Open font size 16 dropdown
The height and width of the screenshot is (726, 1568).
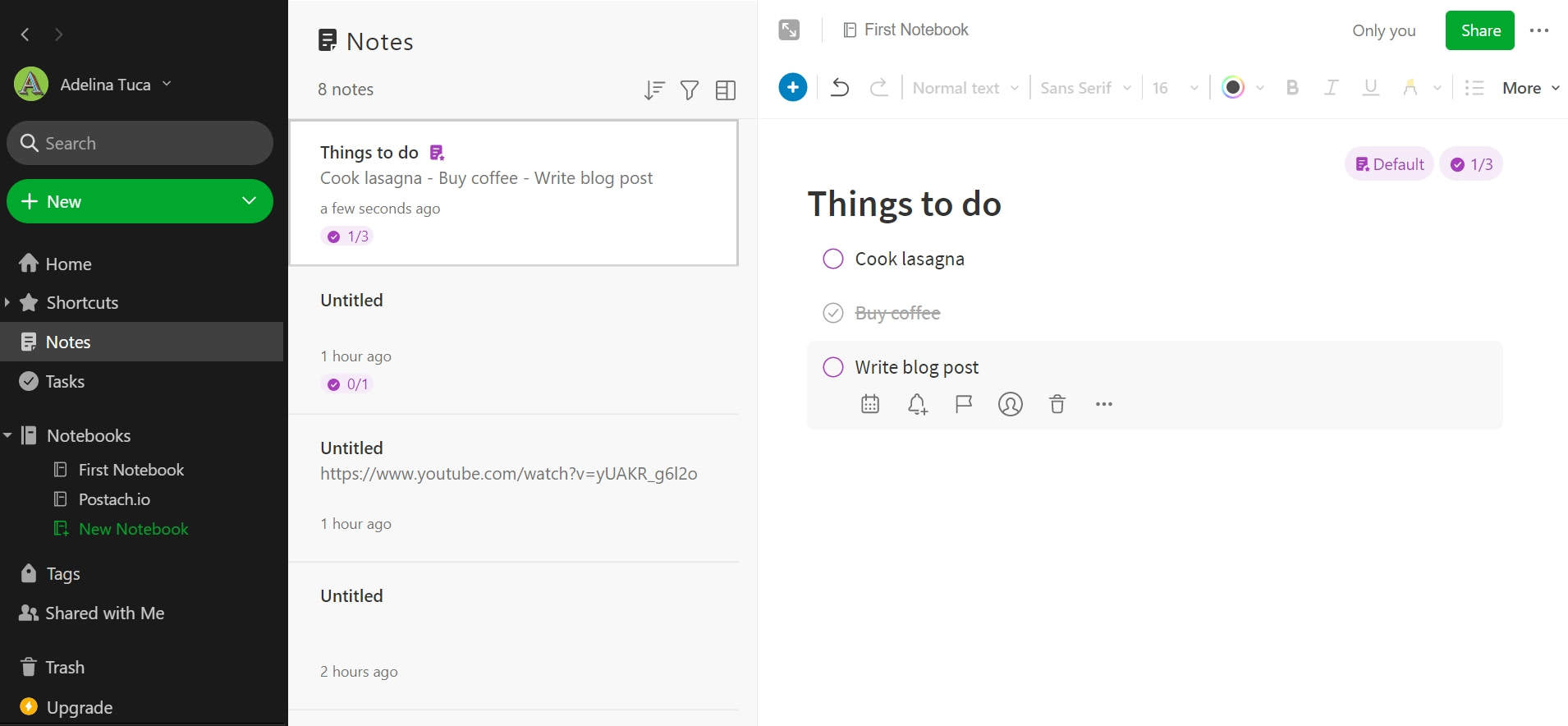[x=1176, y=88]
